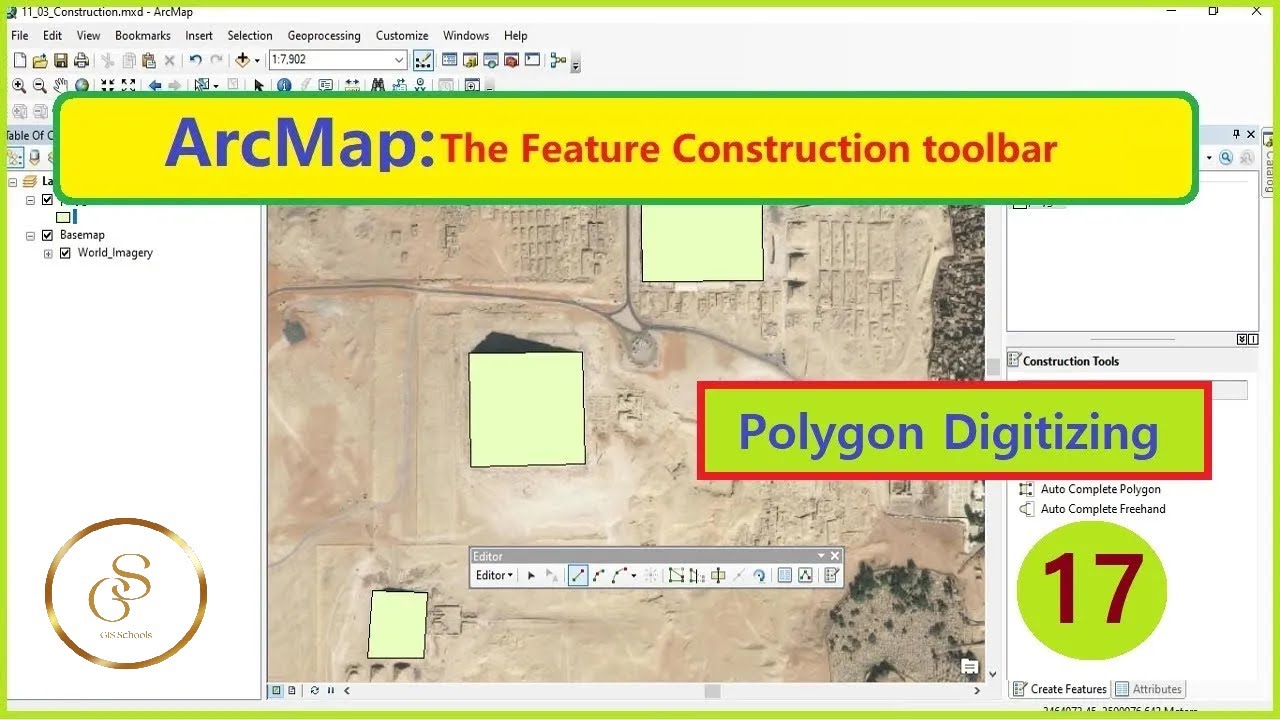Collapse the Basemap group layer
Image resolution: width=1280 pixels, height=720 pixels.
[31, 235]
